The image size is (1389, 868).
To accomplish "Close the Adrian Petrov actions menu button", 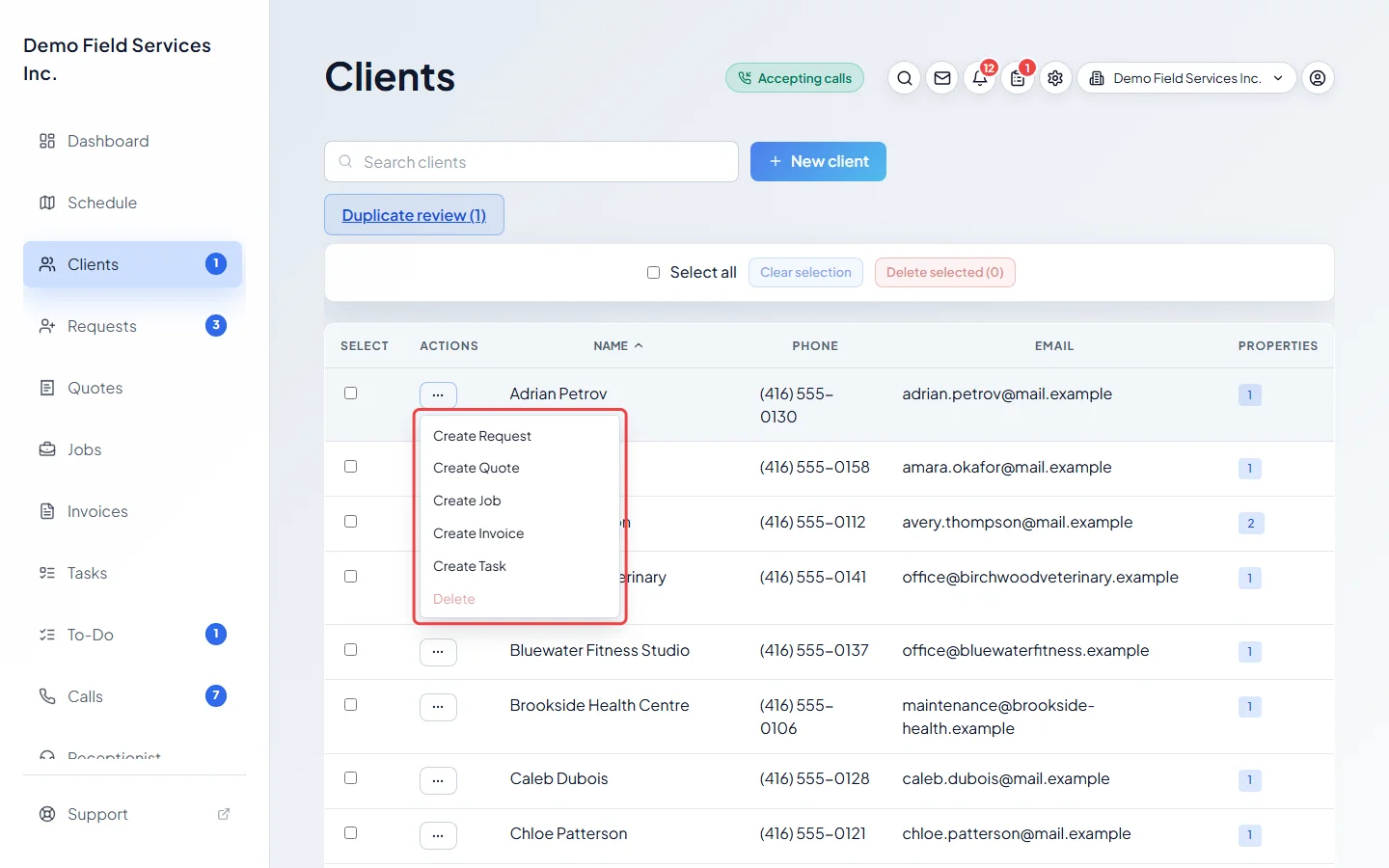I will coord(438,394).
